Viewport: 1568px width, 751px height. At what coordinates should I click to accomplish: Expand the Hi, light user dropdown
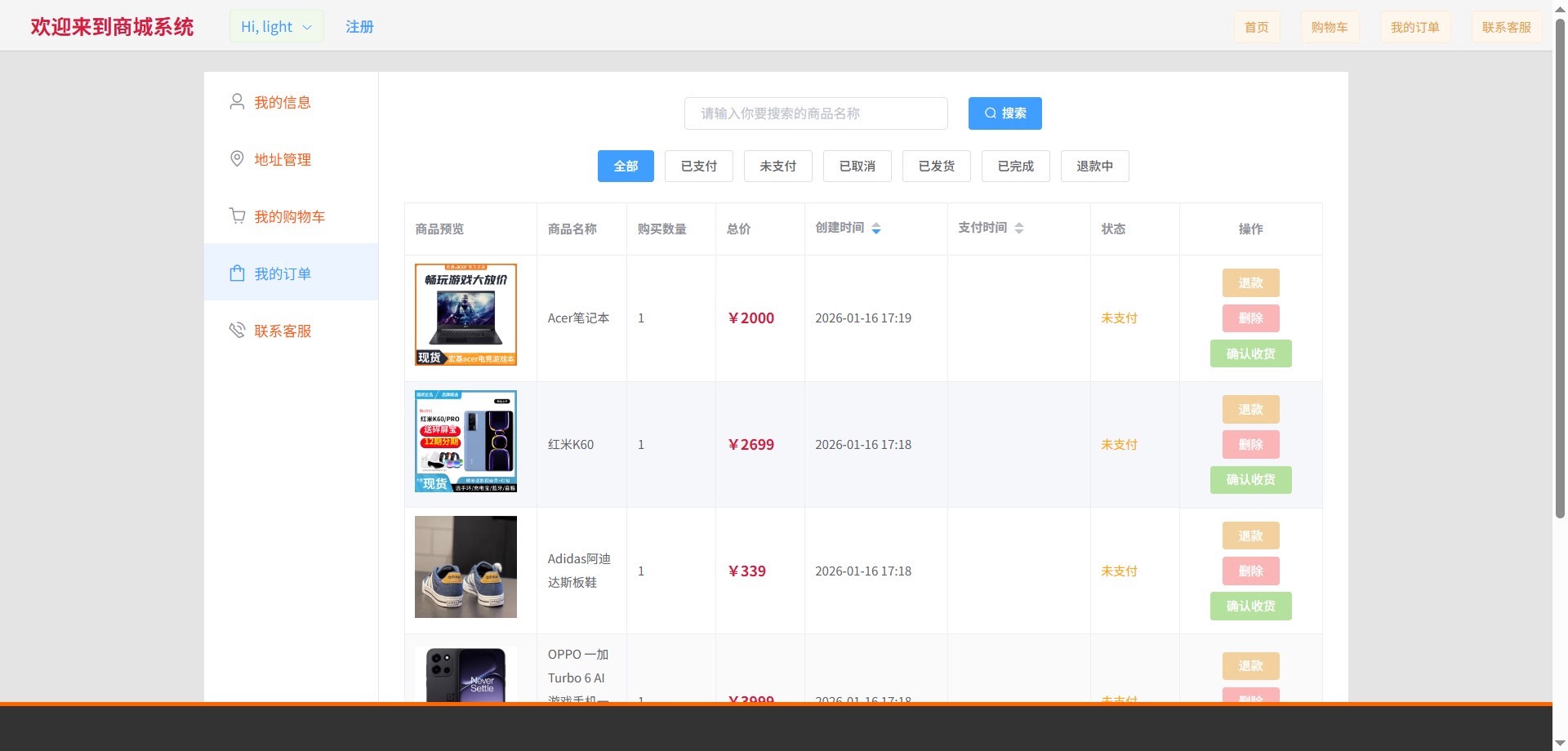[277, 26]
